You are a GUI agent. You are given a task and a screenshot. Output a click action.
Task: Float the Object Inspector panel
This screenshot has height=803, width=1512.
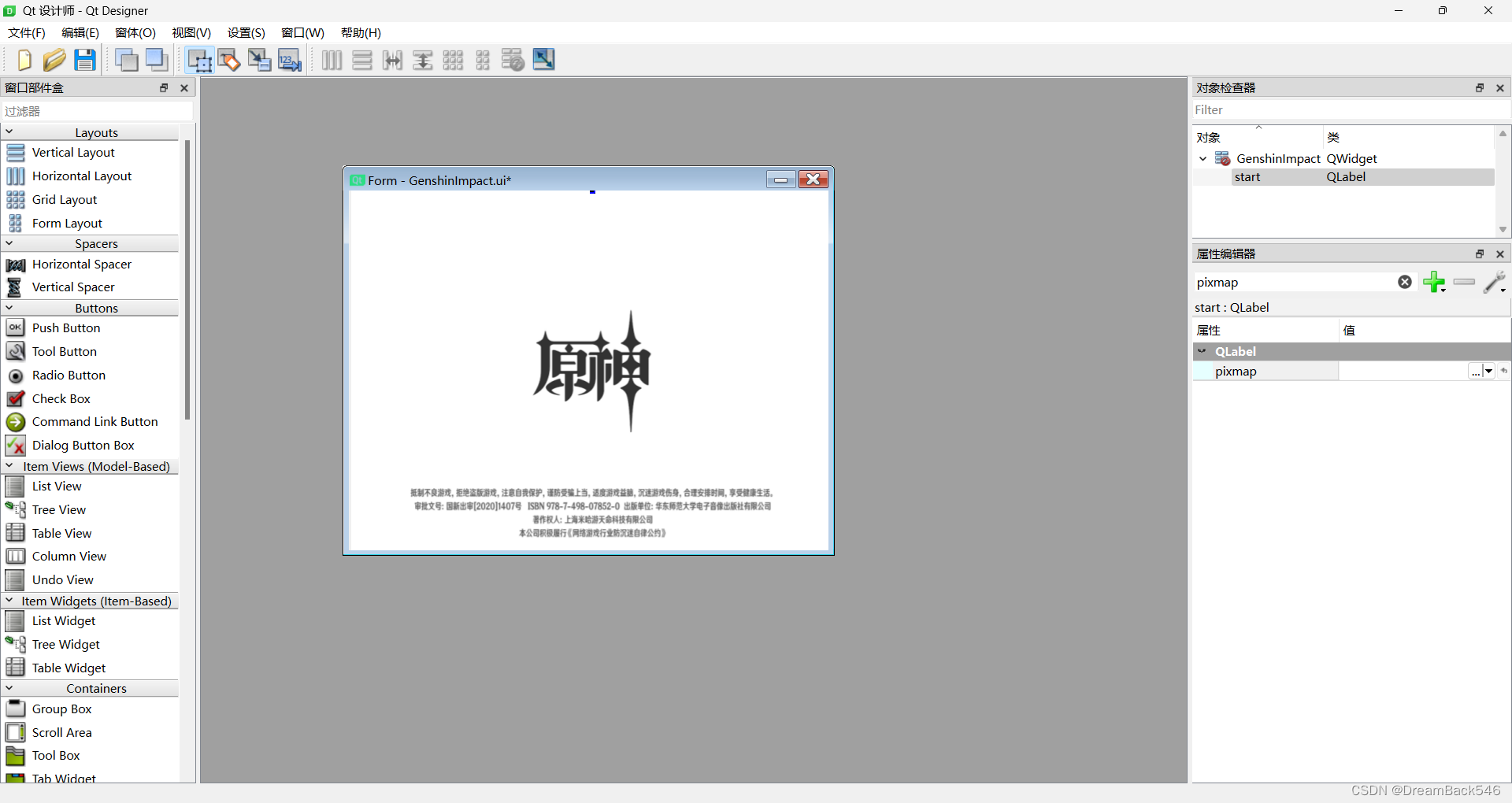pyautogui.click(x=1480, y=88)
